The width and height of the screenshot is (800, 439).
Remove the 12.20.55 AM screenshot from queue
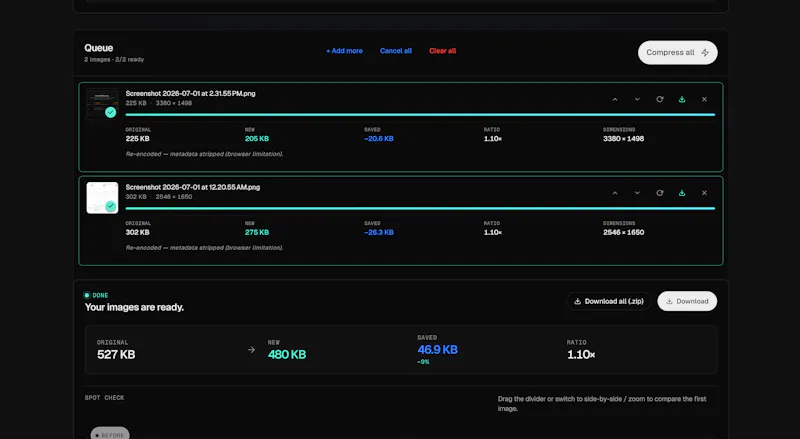[x=704, y=193]
